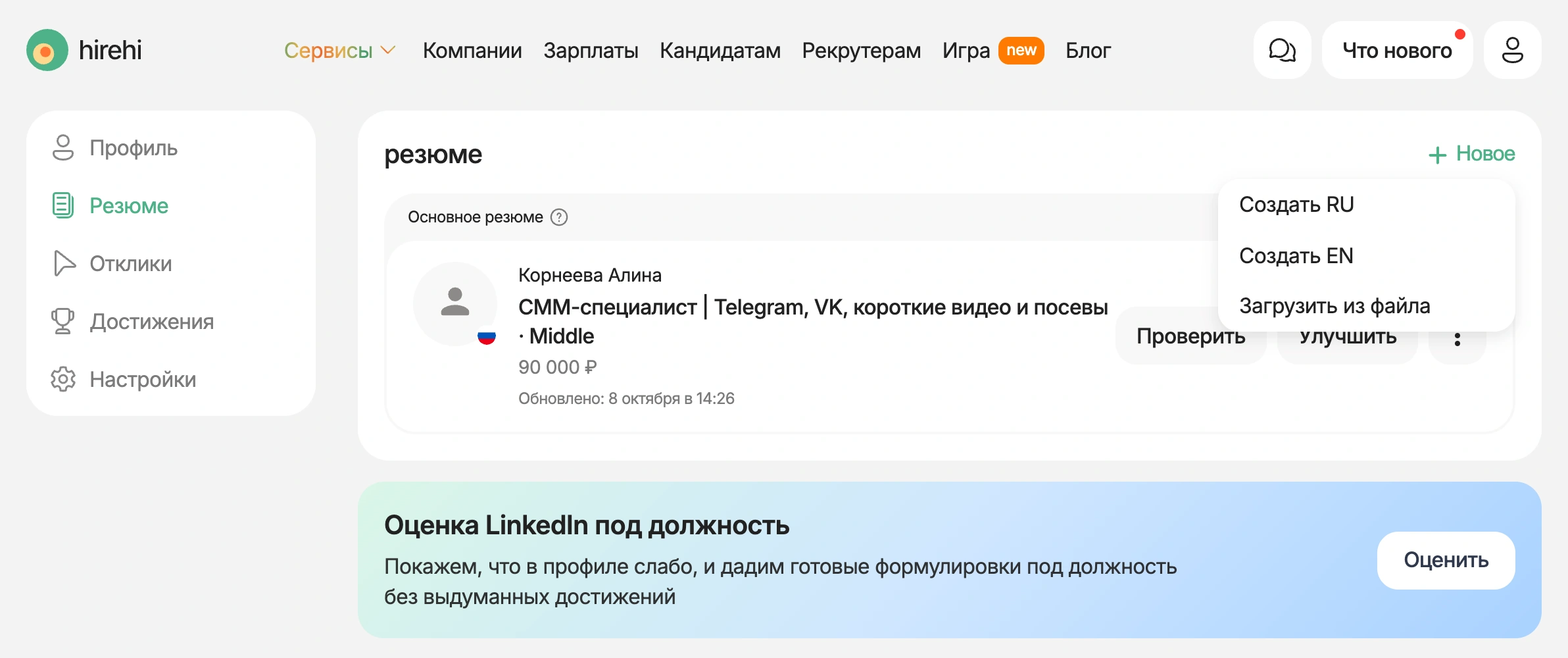Open the Кандидатам page
The image size is (1568, 658).
point(720,51)
